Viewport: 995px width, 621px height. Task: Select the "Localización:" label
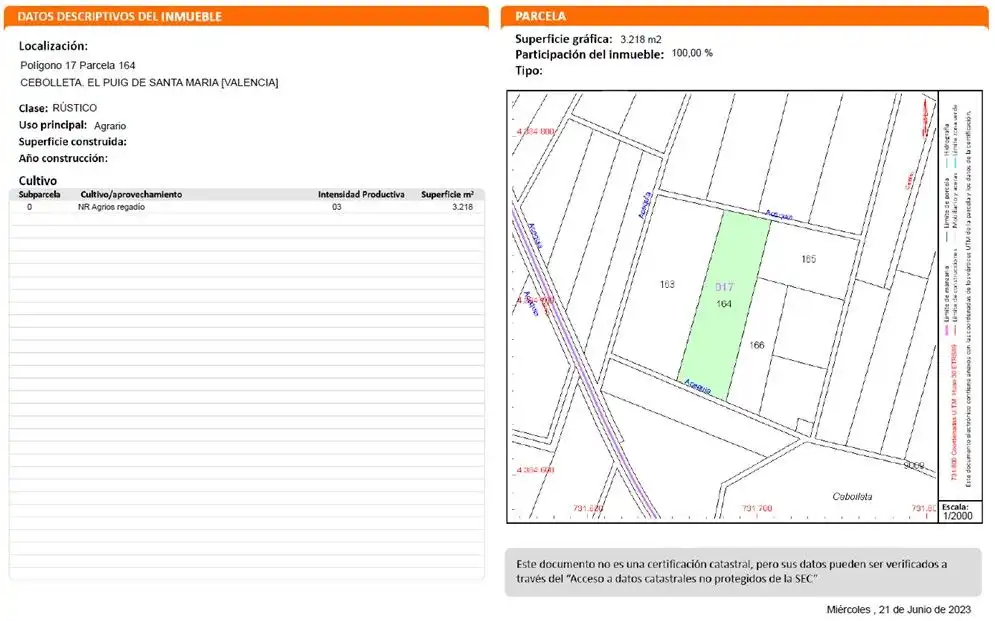(x=53, y=46)
